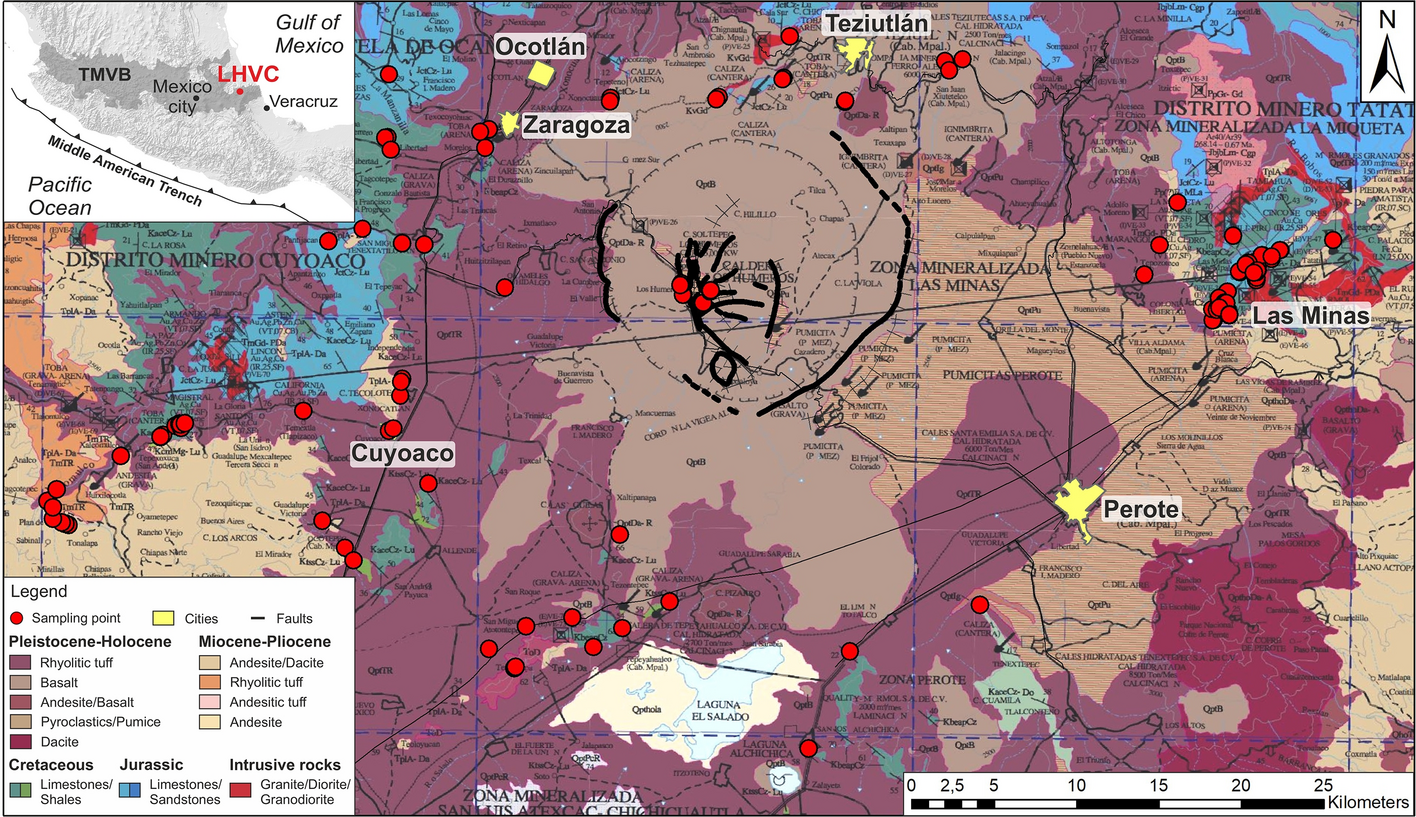Click the Granite/Diorite/Granodiorite red swatch

pos(240,792)
